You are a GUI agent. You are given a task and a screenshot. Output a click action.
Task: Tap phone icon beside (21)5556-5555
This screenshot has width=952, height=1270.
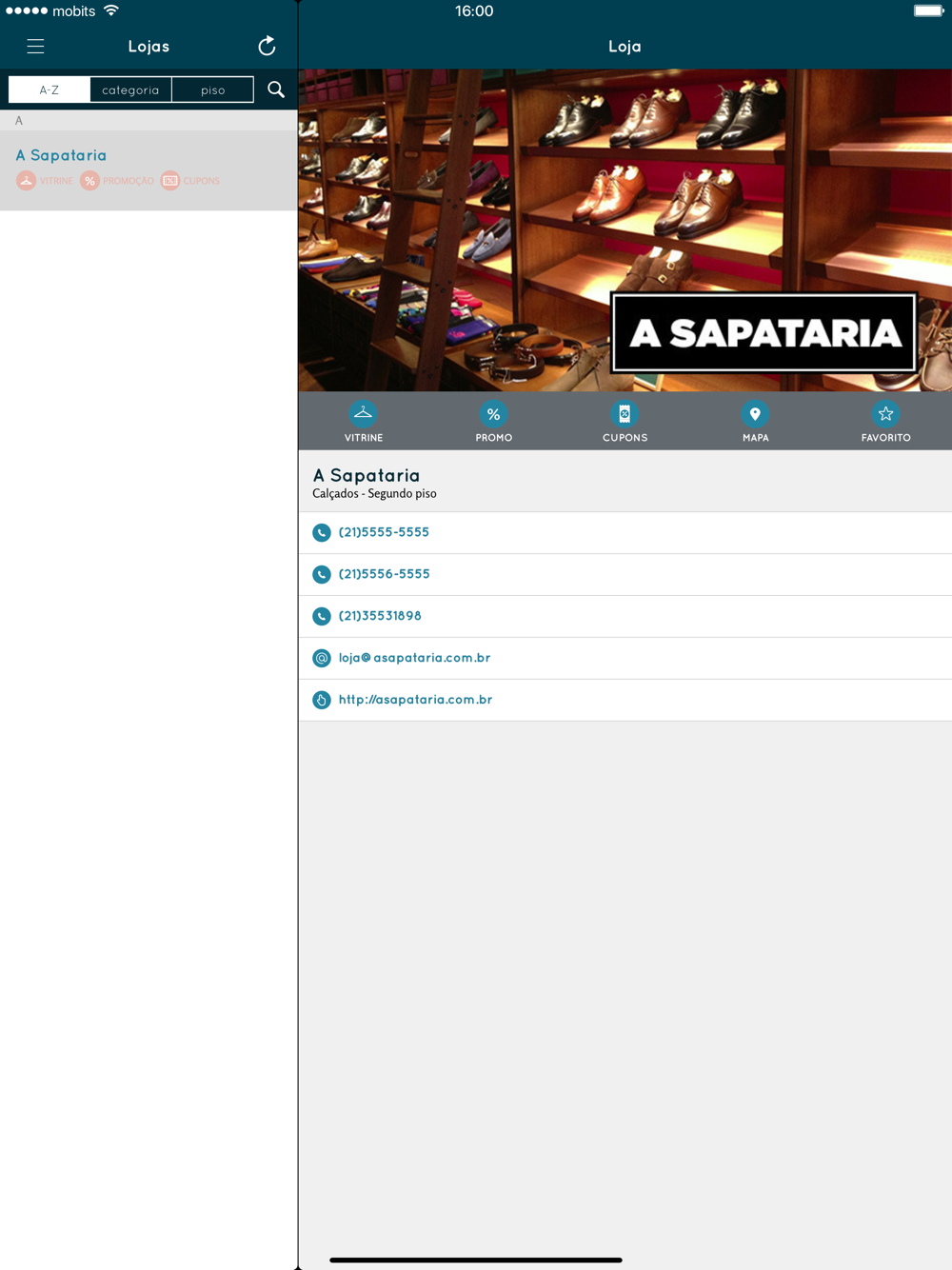coord(322,575)
